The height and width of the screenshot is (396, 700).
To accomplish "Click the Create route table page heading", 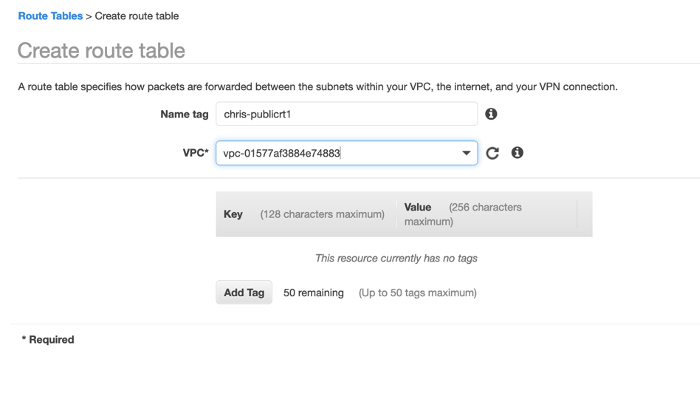I will [x=101, y=50].
